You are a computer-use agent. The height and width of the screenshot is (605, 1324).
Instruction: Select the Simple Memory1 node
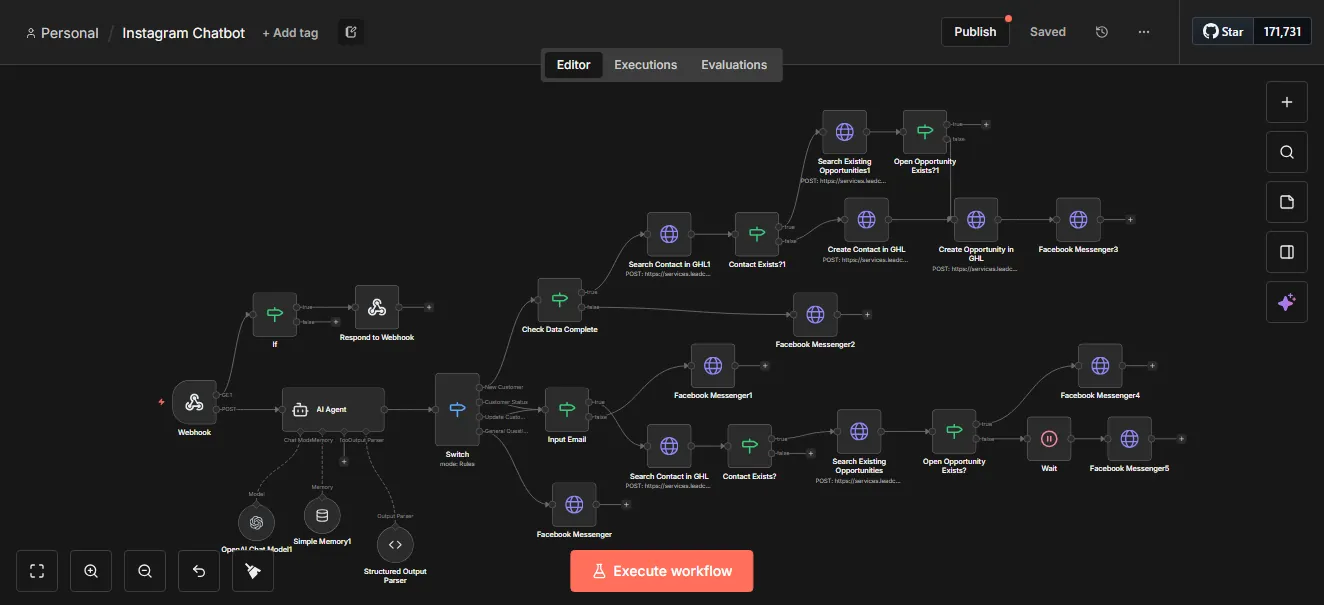point(322,515)
